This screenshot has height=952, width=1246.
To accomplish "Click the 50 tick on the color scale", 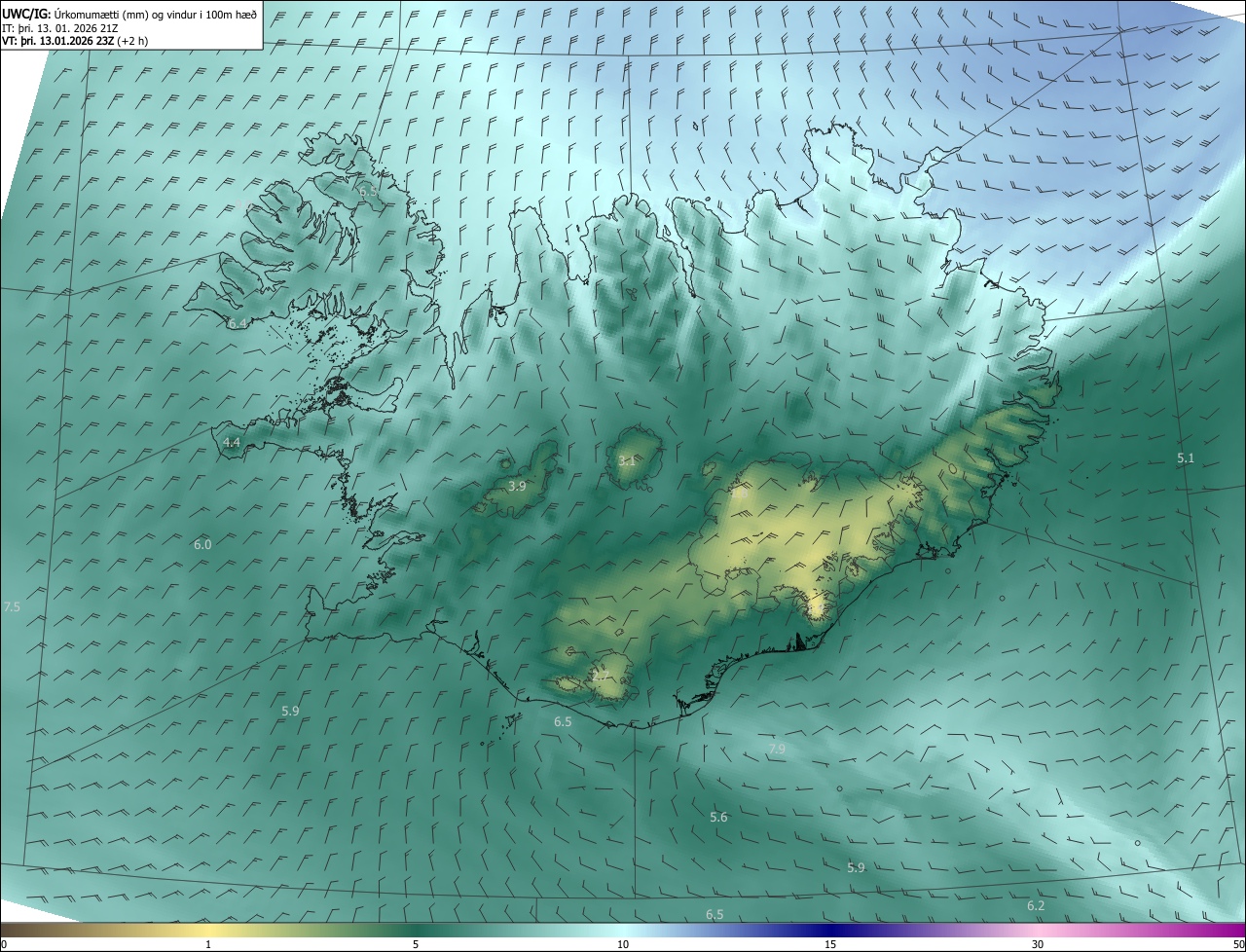I will pyautogui.click(x=1238, y=945).
